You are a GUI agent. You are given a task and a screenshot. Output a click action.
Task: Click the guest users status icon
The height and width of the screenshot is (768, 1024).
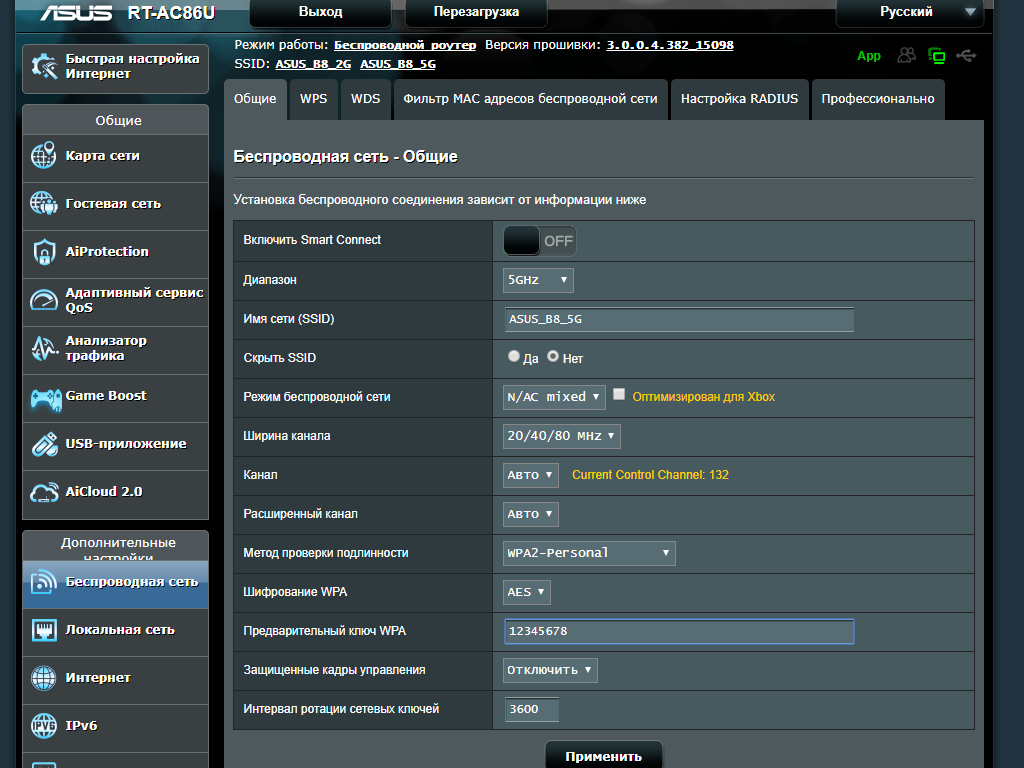[x=906, y=55]
